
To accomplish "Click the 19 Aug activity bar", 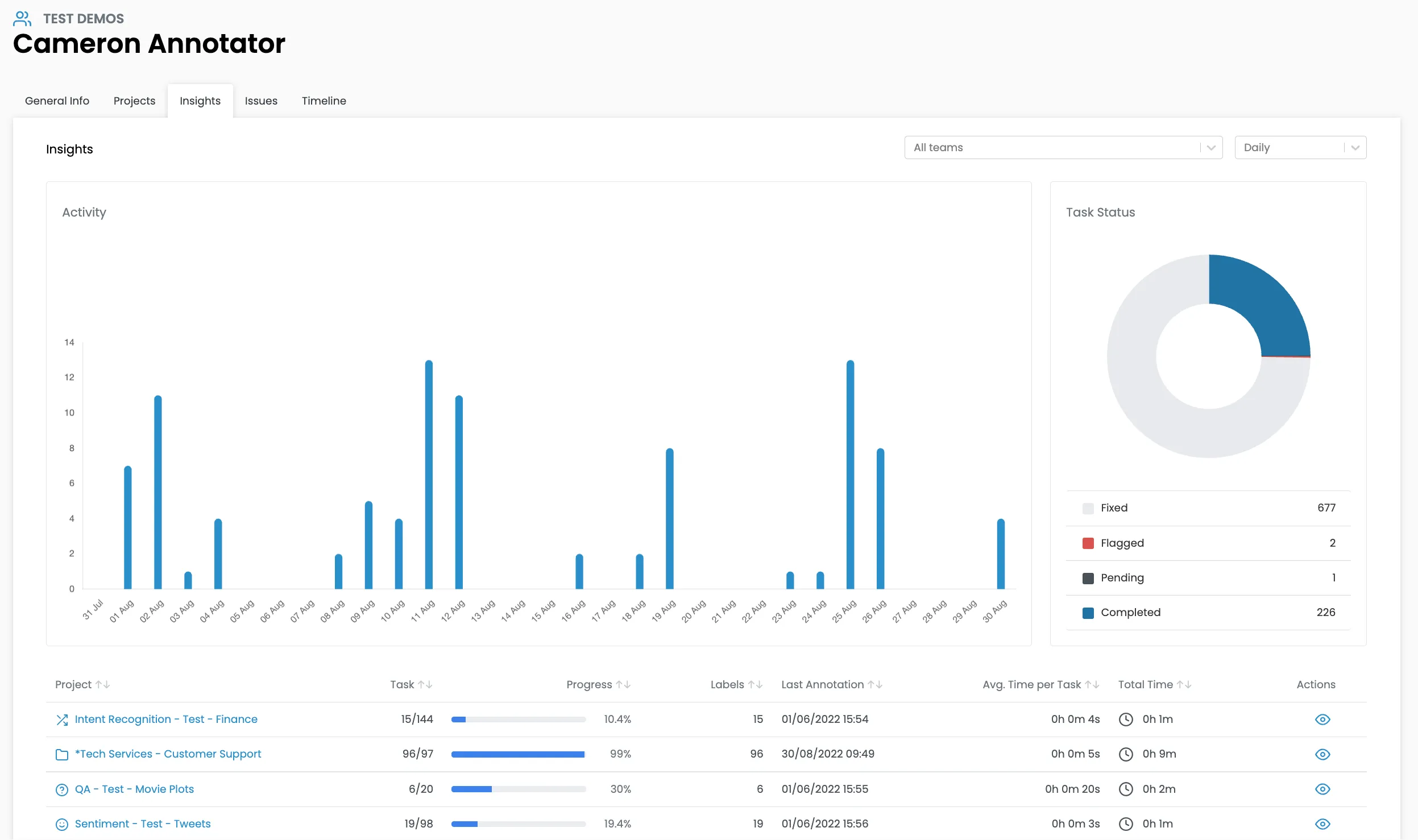I will pos(670,519).
